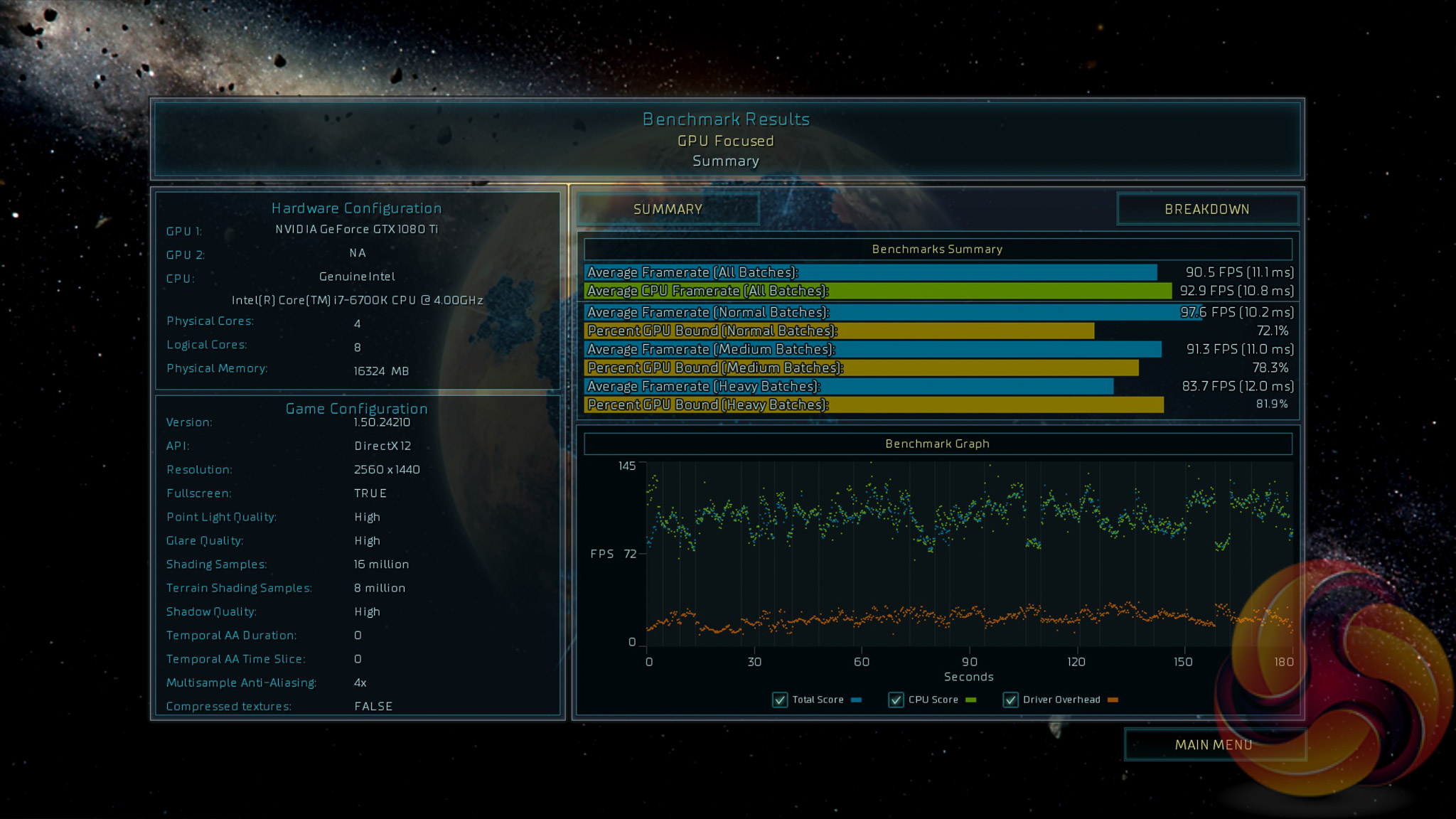Click the Benchmarks Summary header bar

coord(937,249)
